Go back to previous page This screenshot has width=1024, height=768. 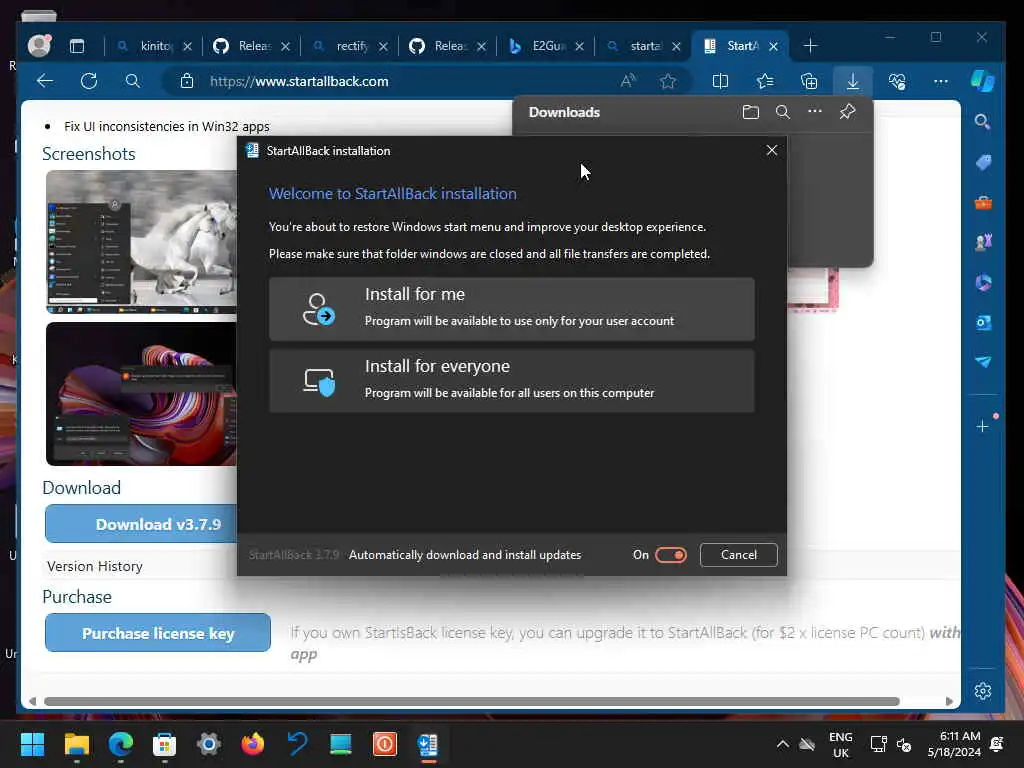point(44,81)
